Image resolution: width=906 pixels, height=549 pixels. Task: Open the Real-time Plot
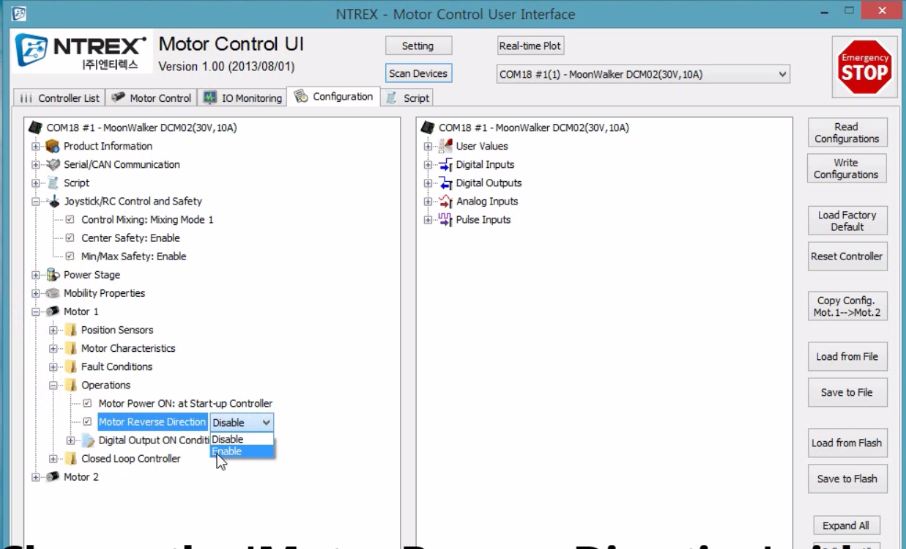pos(530,46)
